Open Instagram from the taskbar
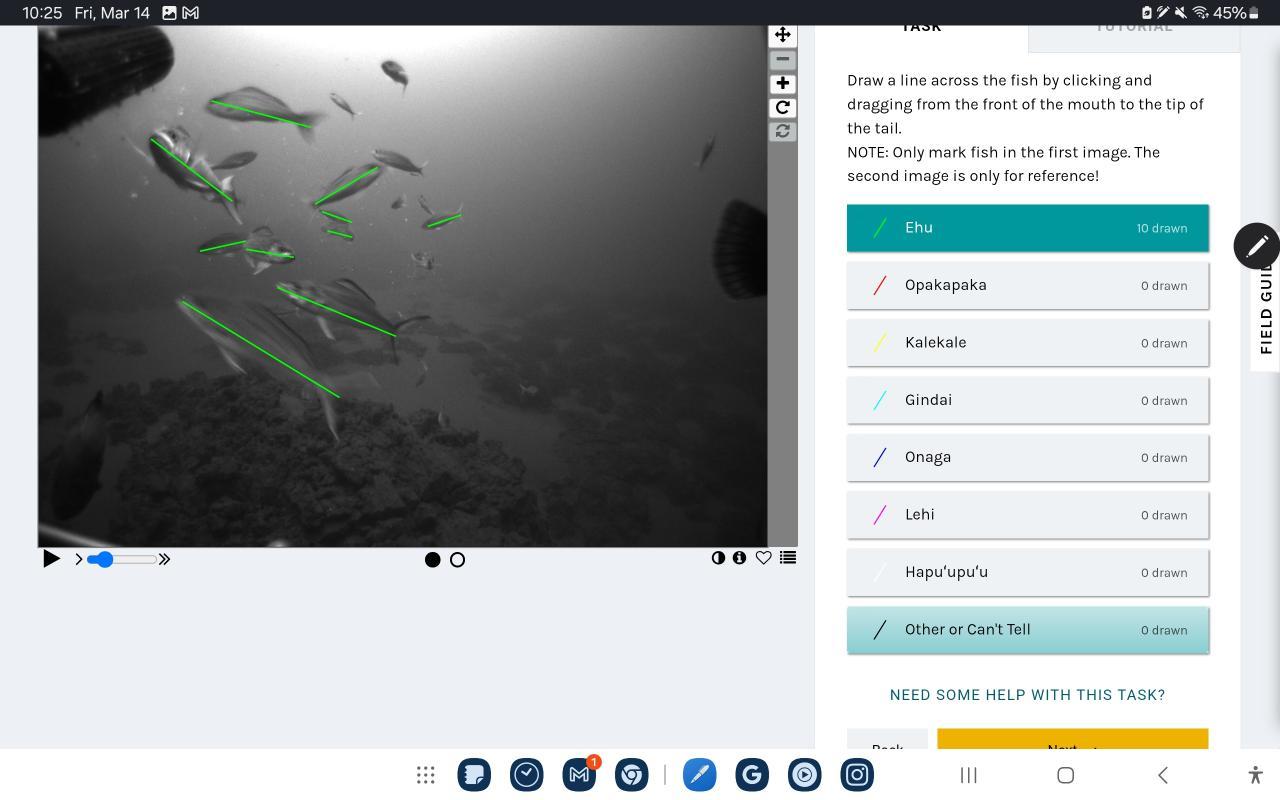 [857, 775]
